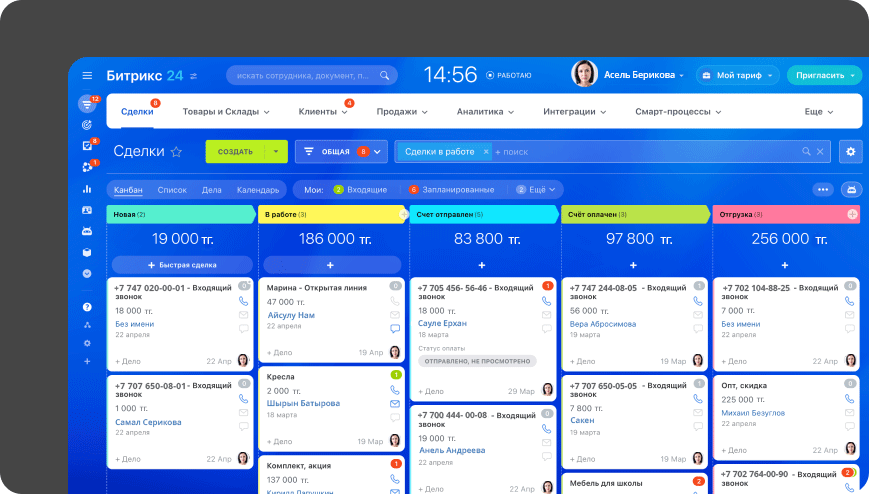This screenshot has width=869, height=494.
Task: Expand the Пригласить dropdown
Action: 852,75
